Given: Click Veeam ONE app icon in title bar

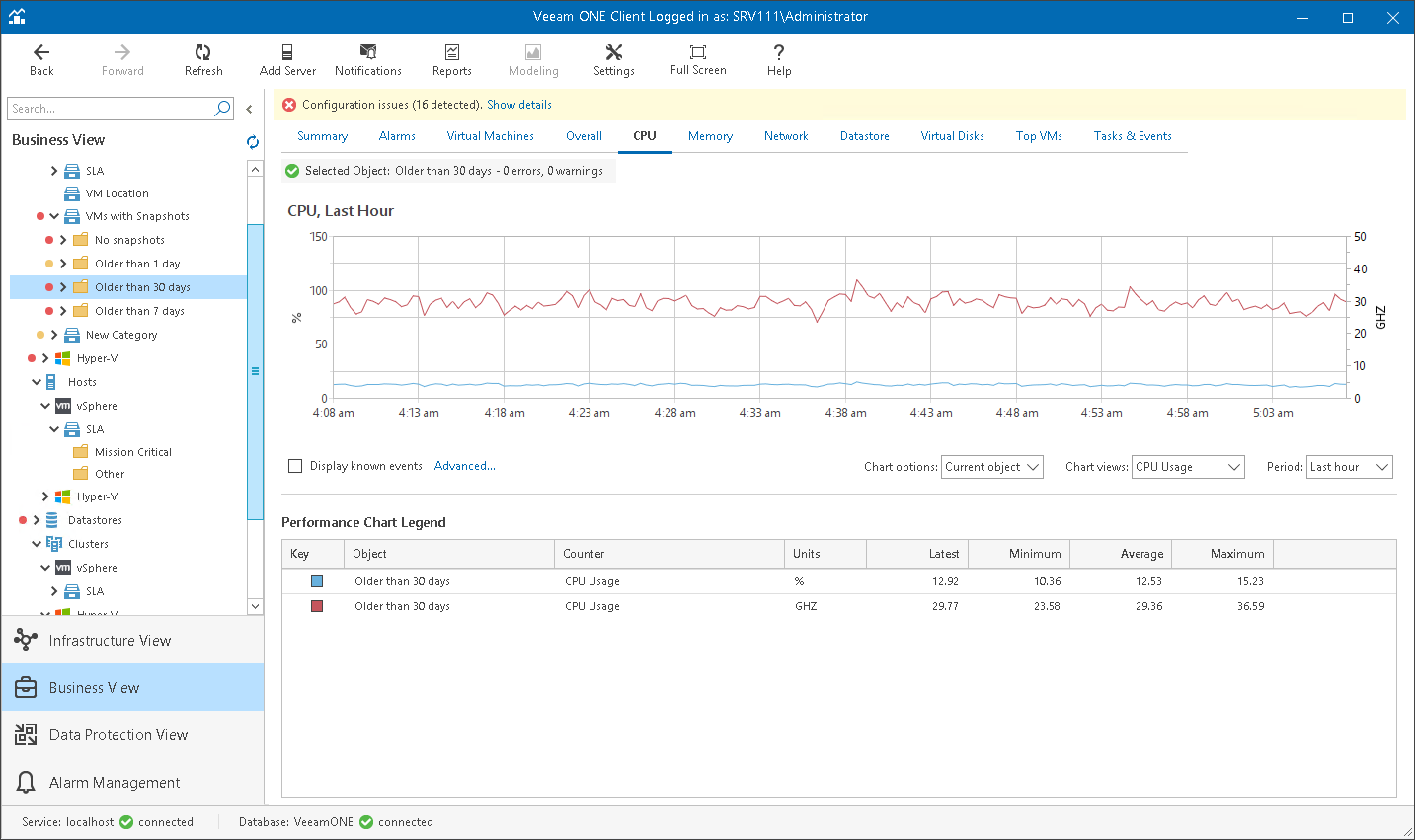Looking at the screenshot, I should pyautogui.click(x=17, y=17).
